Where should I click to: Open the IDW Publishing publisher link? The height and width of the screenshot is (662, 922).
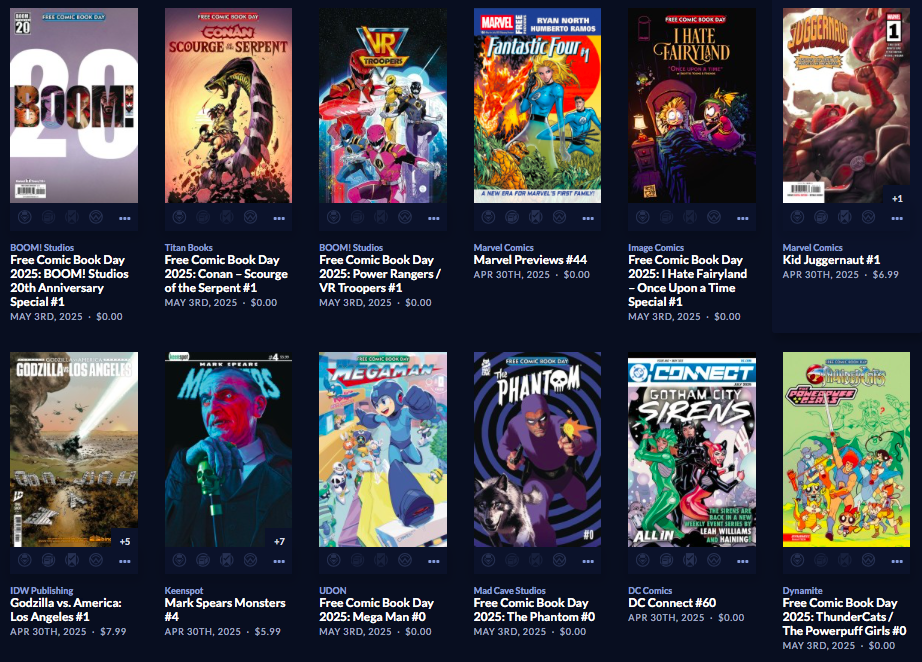42,590
